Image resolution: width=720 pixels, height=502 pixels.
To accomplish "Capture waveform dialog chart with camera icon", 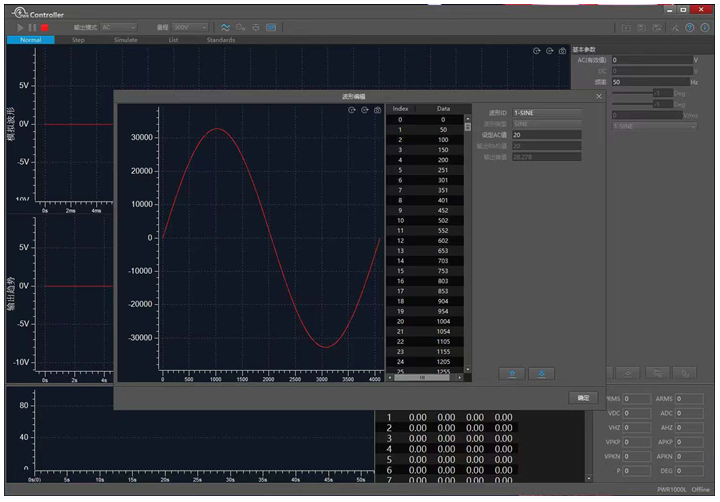I will [x=377, y=110].
